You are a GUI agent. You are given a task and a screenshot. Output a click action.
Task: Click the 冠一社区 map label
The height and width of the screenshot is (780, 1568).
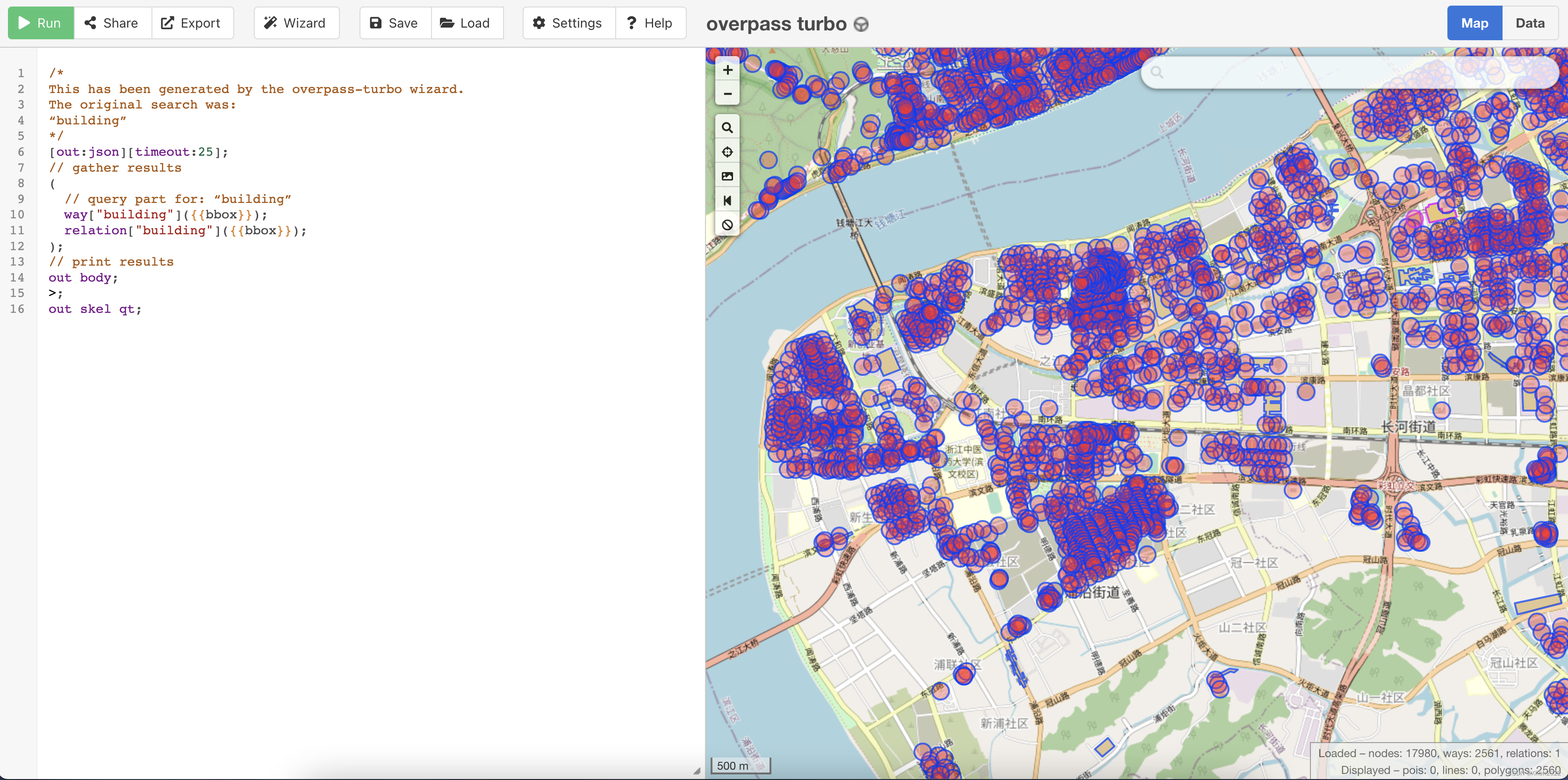point(1254,563)
